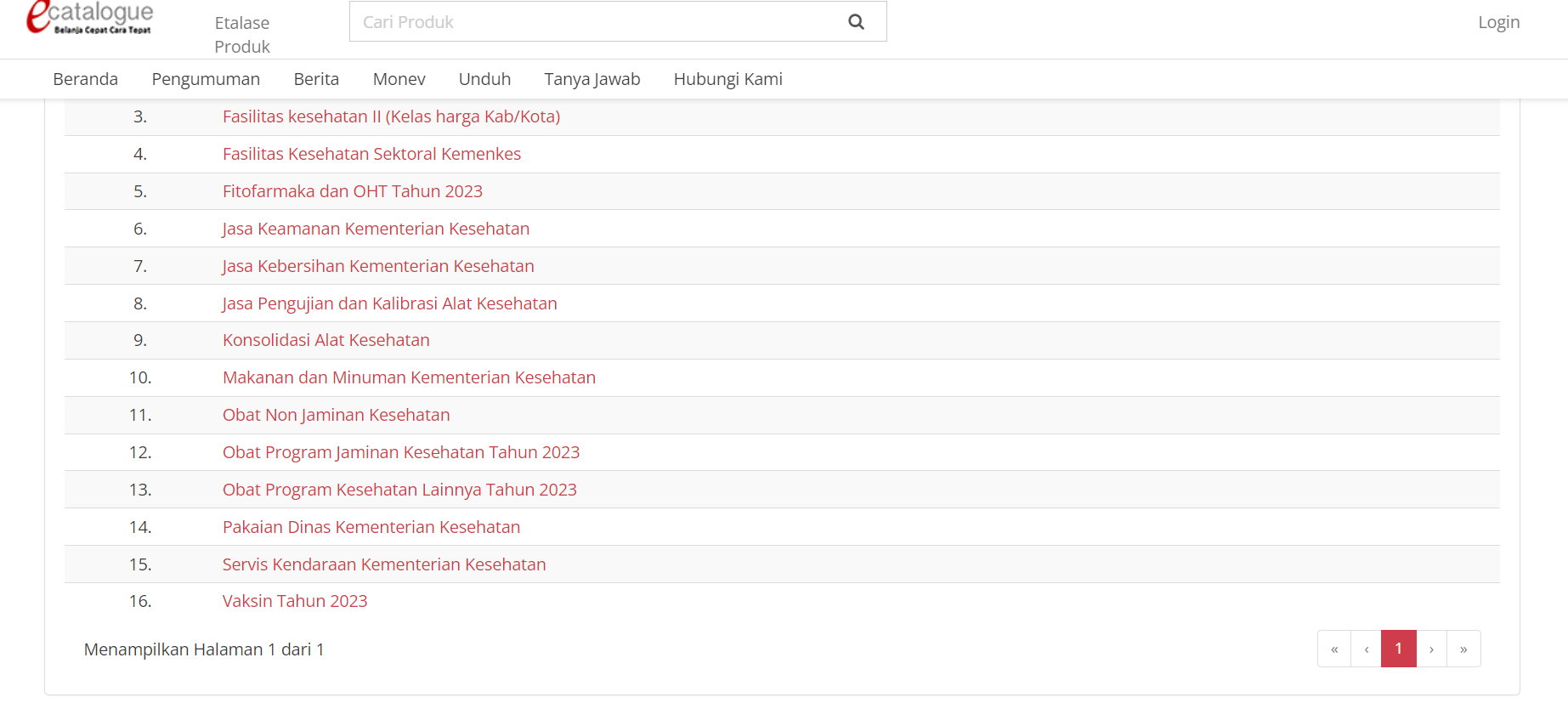Open Obat Non Jaminan Kesehatan link
1568x703 pixels.
(x=337, y=415)
